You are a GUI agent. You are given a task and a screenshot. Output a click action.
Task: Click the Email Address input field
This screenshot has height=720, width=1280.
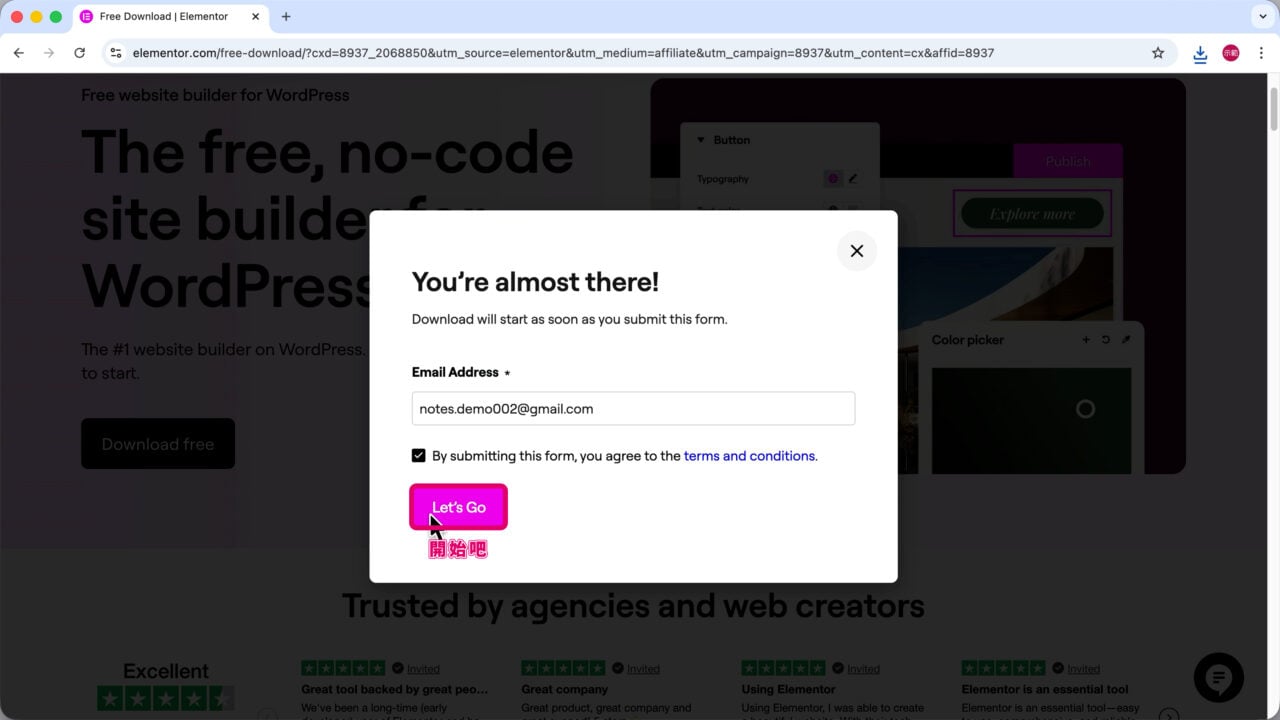pos(633,408)
